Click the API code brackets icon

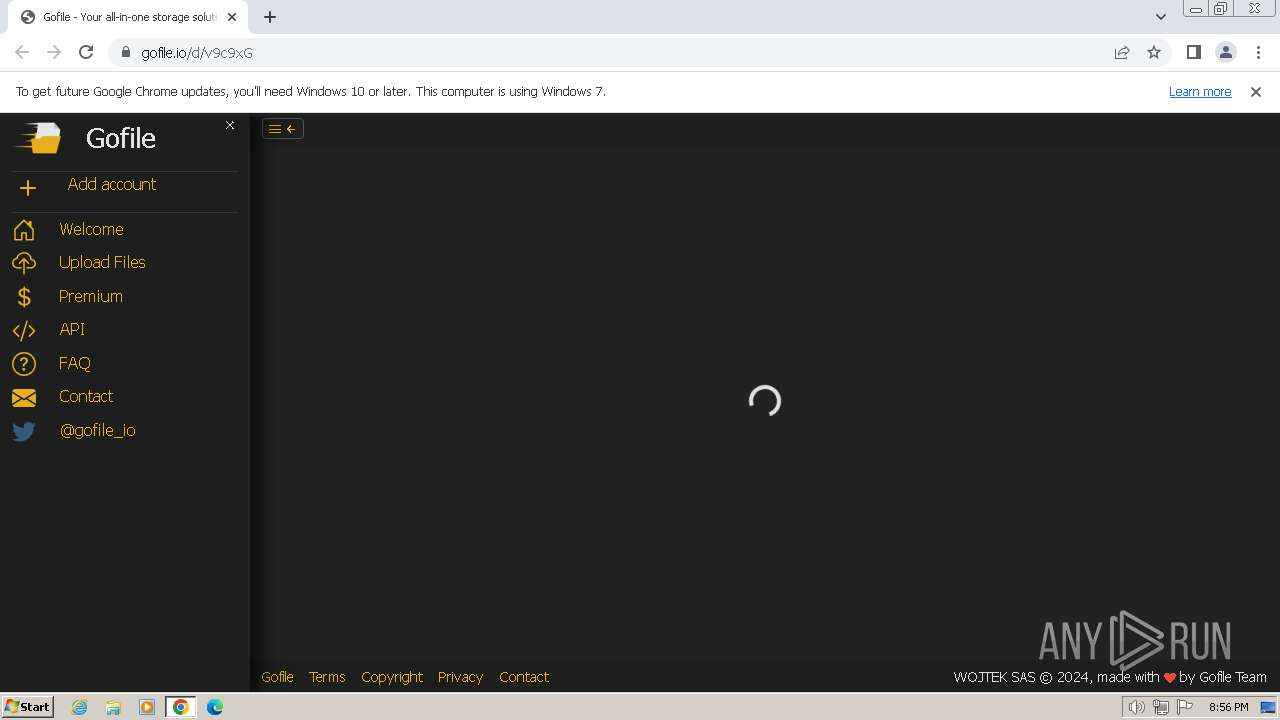(x=24, y=330)
